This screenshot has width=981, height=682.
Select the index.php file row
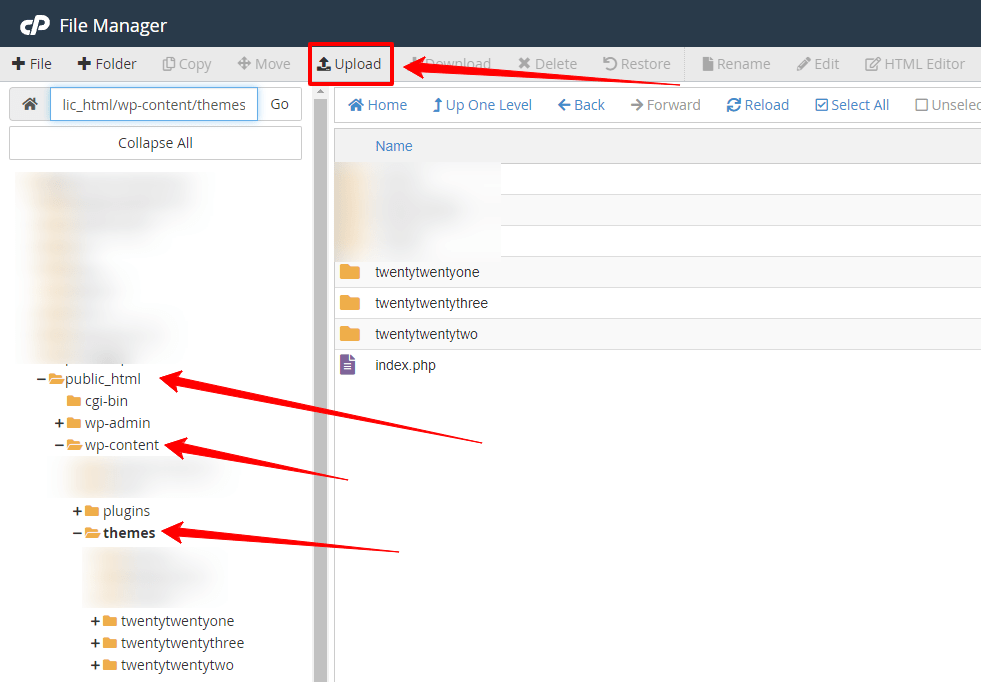(658, 365)
